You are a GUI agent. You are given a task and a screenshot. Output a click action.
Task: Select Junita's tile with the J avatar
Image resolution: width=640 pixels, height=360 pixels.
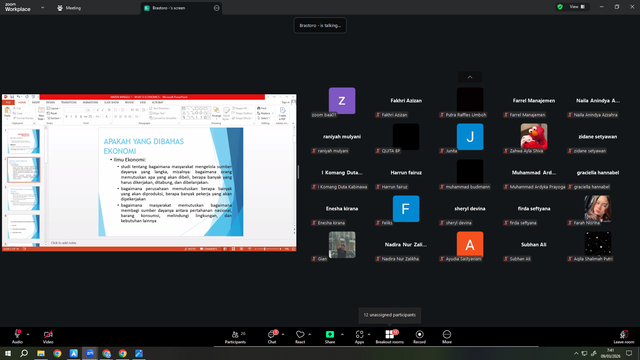[470, 137]
